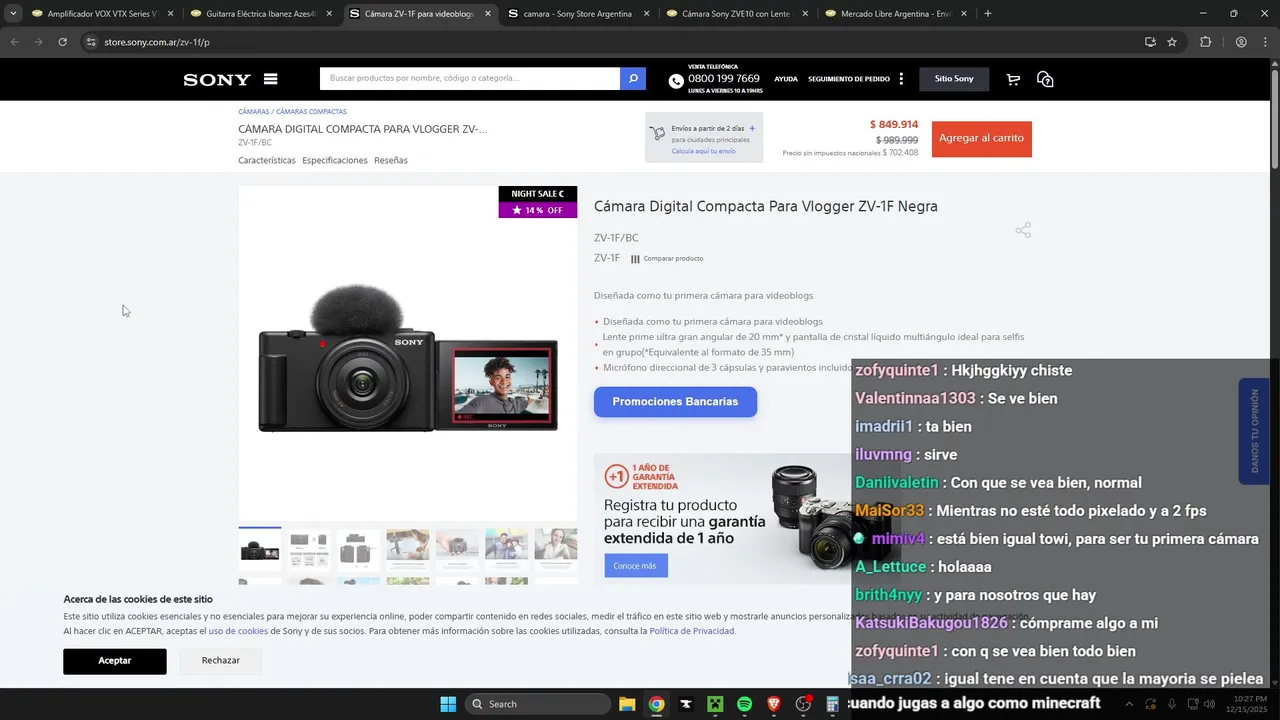The width and height of the screenshot is (1280, 720).
Task: Open CÁMARAS COMPACTAS breadcrumb link
Action: (311, 112)
